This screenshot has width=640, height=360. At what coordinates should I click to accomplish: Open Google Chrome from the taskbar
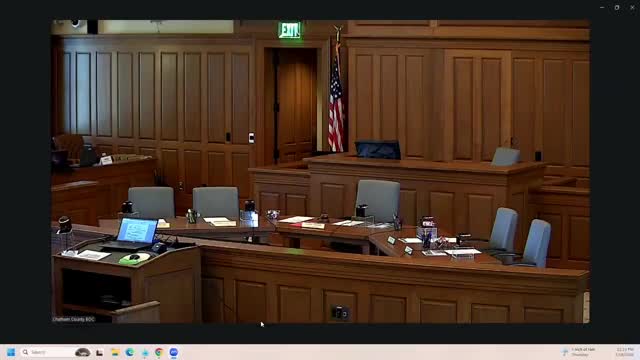pos(159,352)
